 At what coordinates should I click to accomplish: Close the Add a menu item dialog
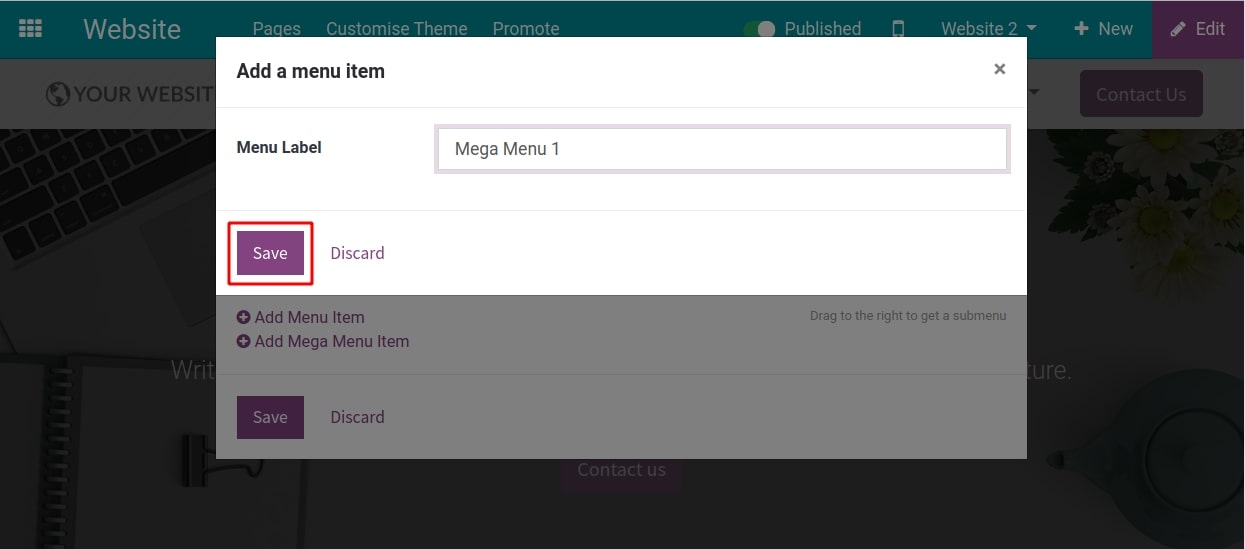pos(999,69)
